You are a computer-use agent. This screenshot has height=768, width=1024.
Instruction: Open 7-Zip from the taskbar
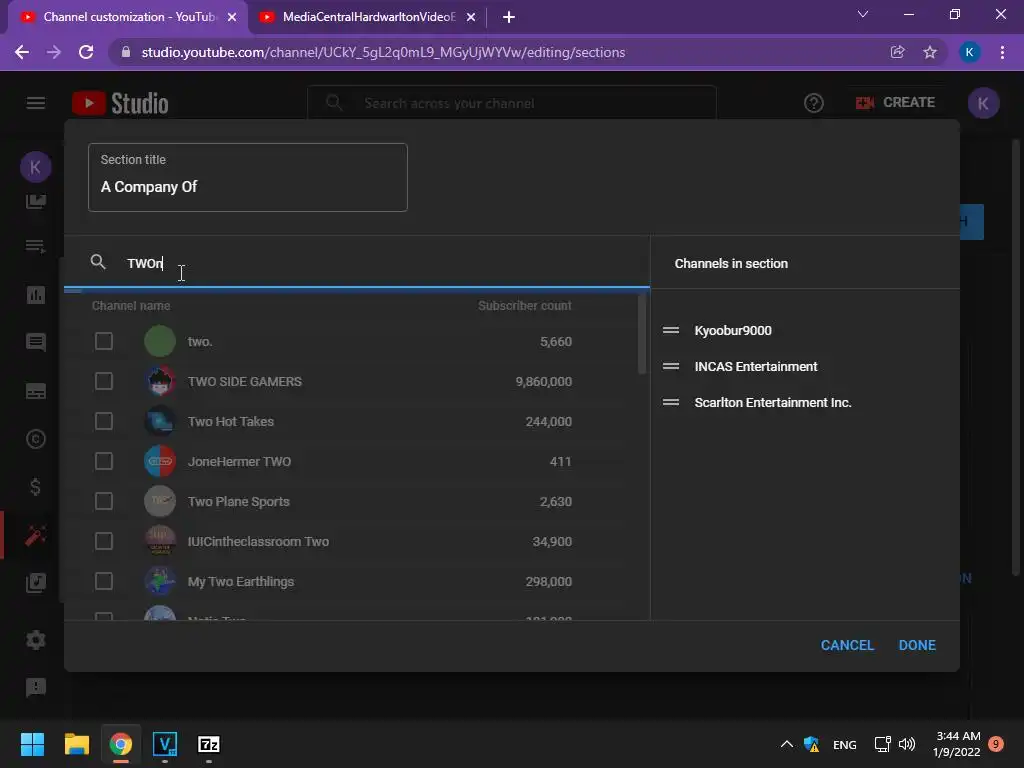point(208,744)
